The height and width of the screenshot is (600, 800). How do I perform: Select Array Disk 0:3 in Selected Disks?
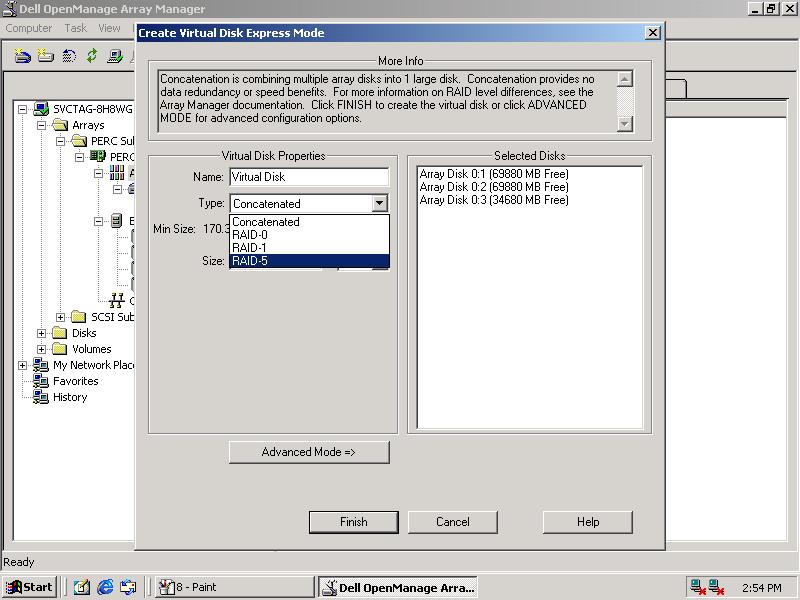(494, 200)
